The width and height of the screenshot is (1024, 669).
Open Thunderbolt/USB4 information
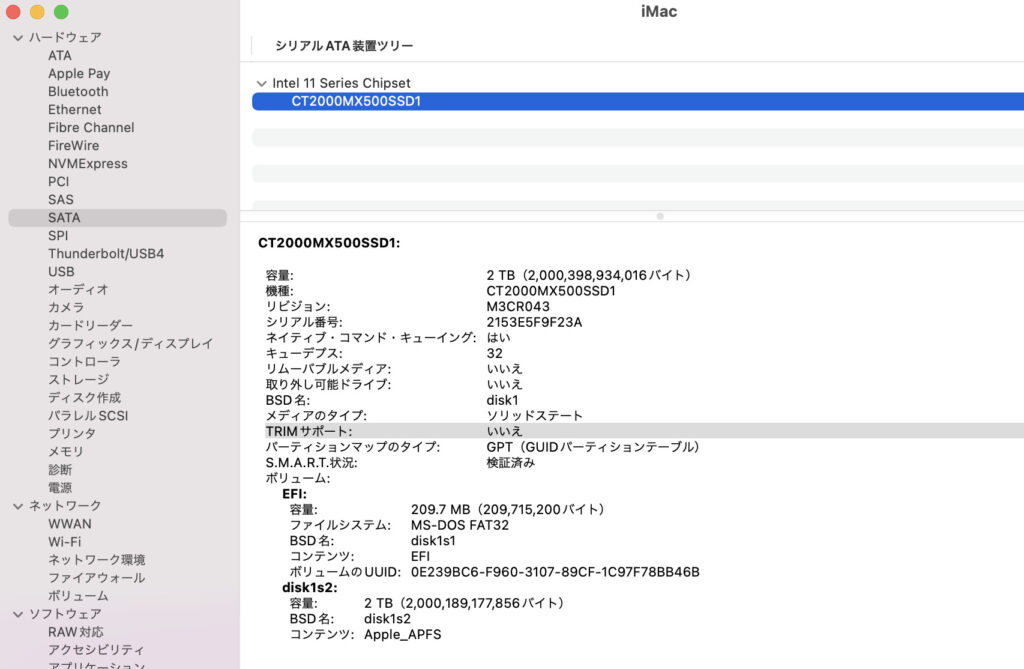(x=106, y=253)
